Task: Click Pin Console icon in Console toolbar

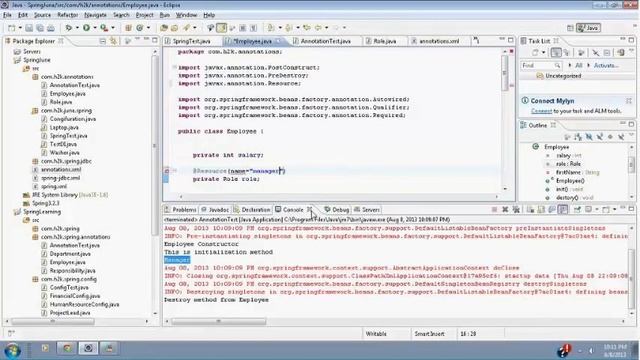Action: (577, 210)
